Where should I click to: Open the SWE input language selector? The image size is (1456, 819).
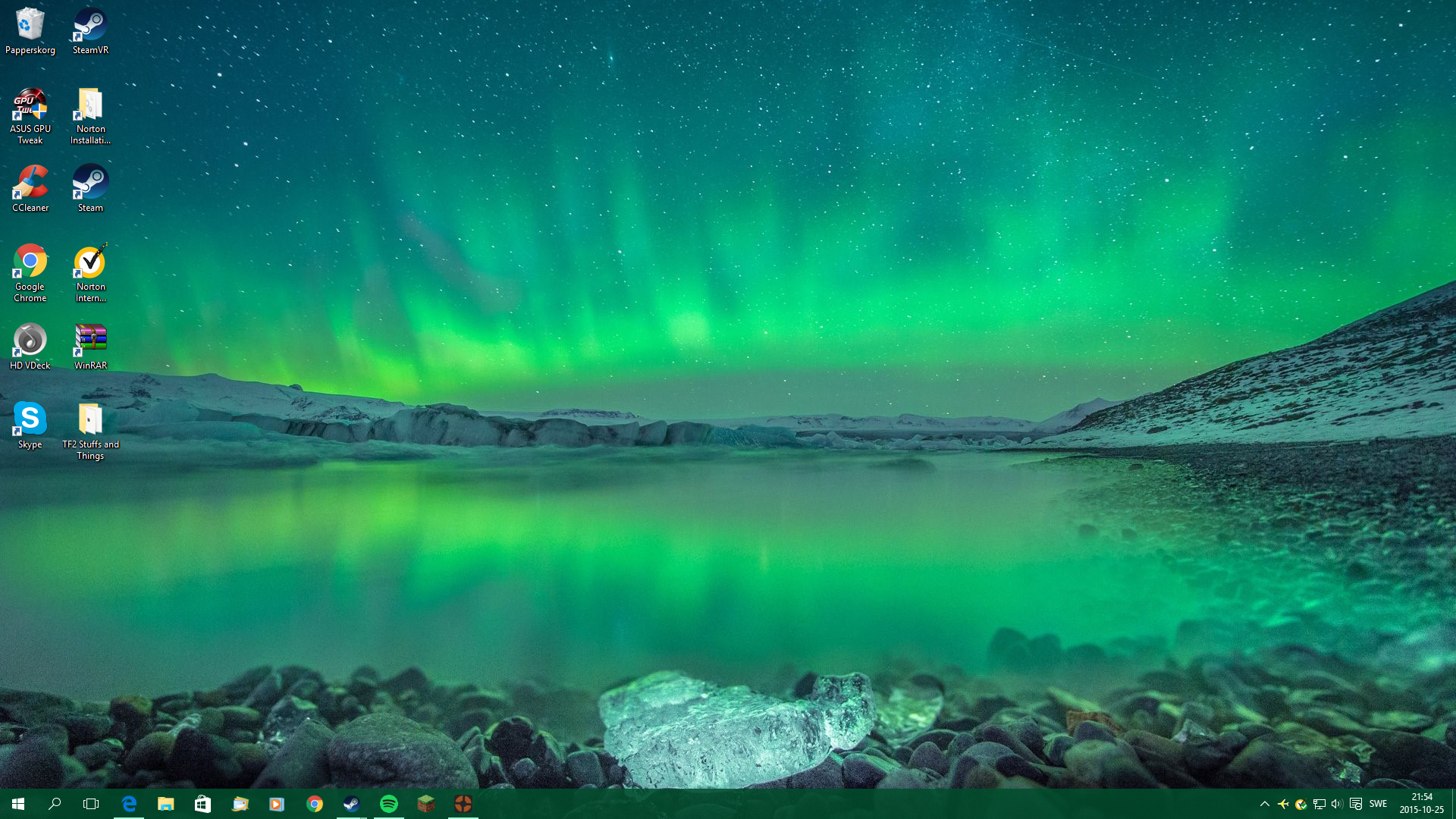[1378, 804]
